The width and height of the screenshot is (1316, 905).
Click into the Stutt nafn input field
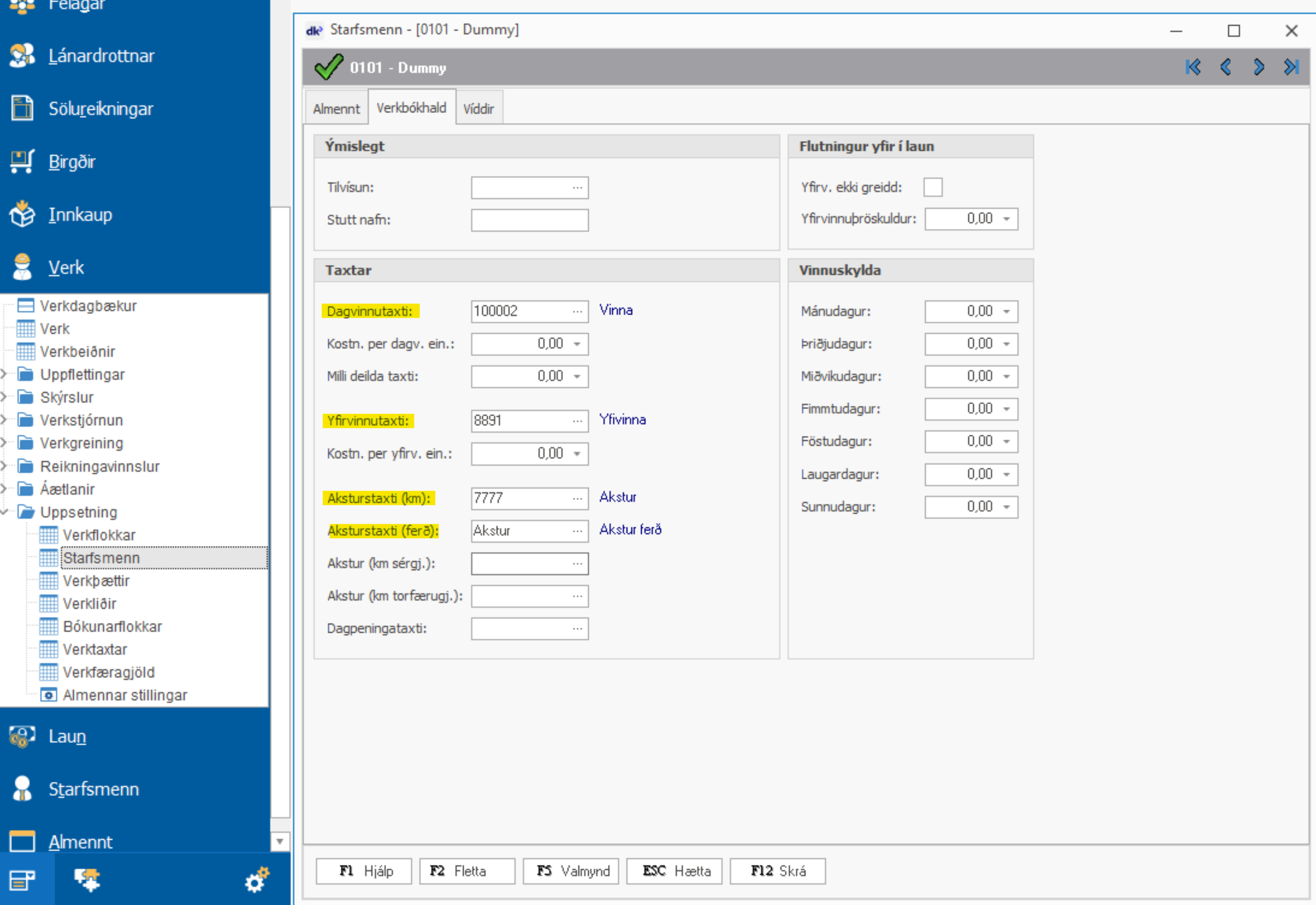pyautogui.click(x=529, y=220)
